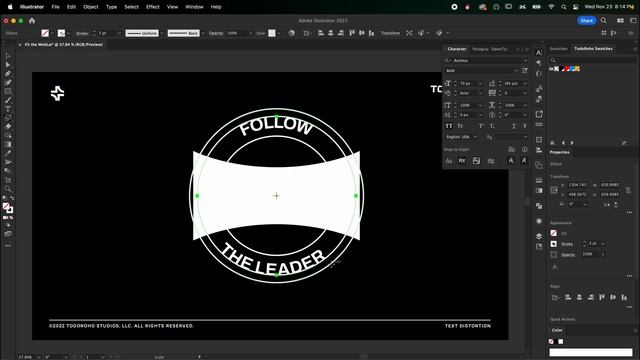Click the search icon next to Share
The height and width of the screenshot is (360, 640).
[x=603, y=20]
